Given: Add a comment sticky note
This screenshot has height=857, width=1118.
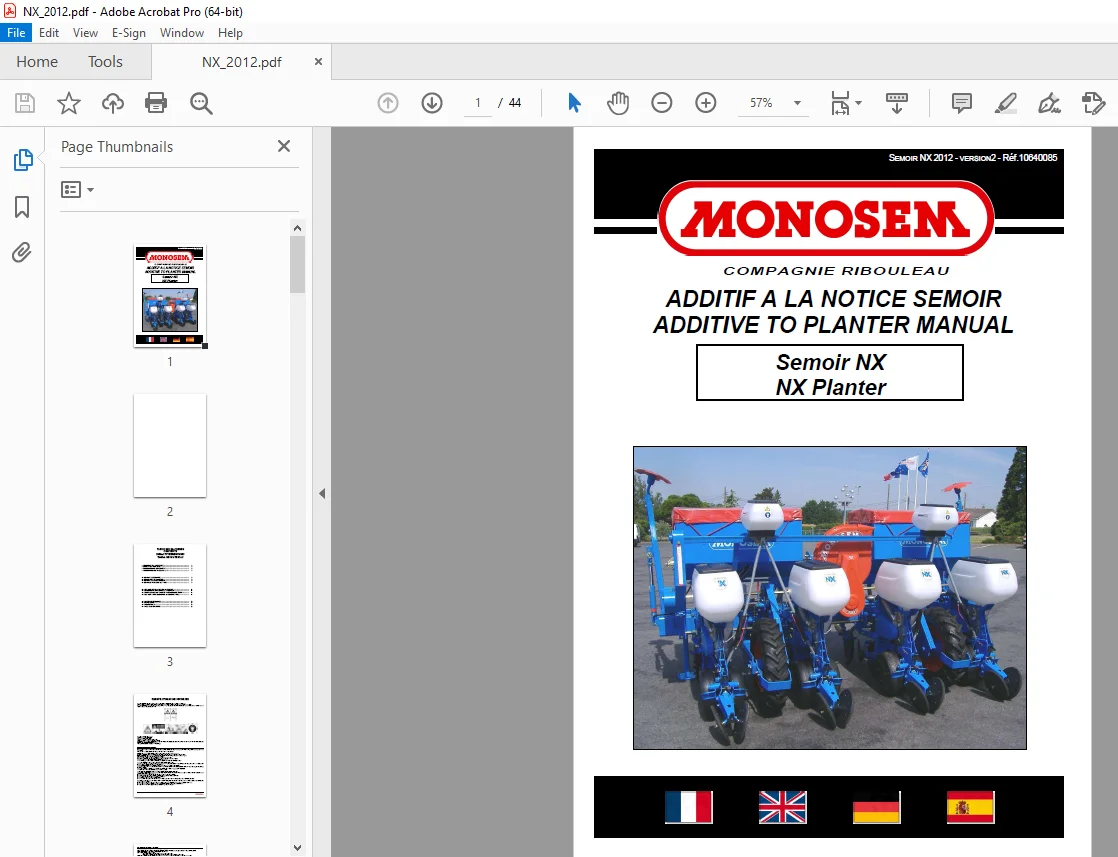Looking at the screenshot, I should pyautogui.click(x=962, y=103).
